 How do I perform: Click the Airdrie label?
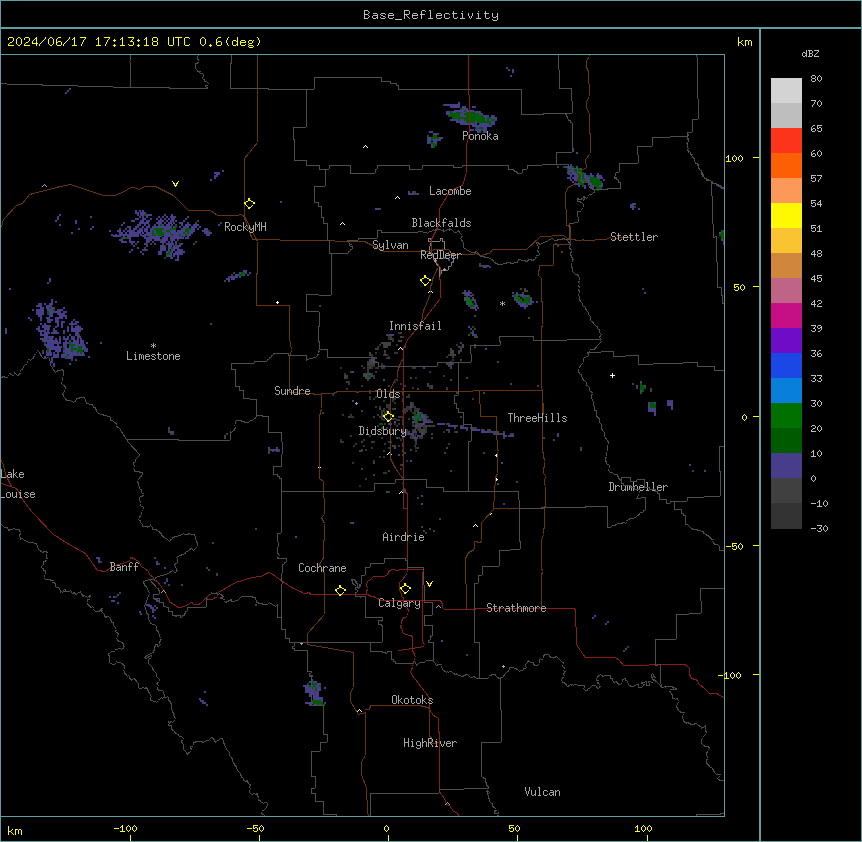404,537
